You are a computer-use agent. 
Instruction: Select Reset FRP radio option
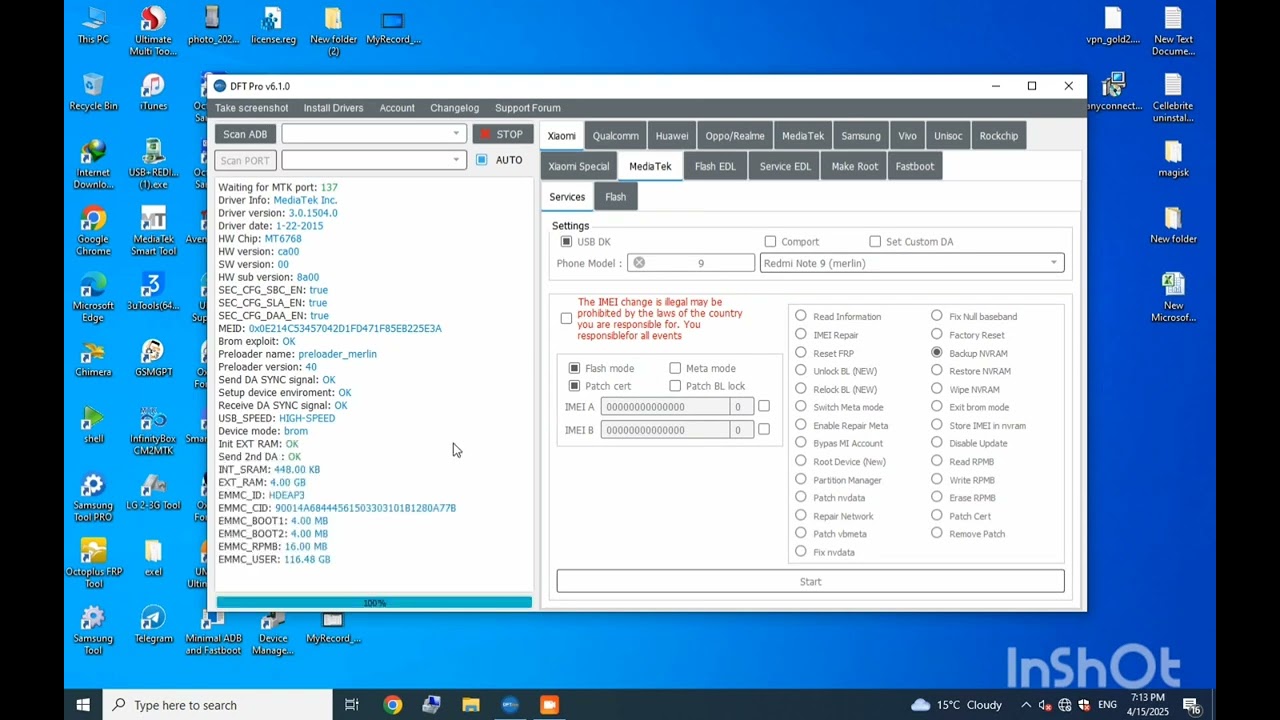pos(801,353)
